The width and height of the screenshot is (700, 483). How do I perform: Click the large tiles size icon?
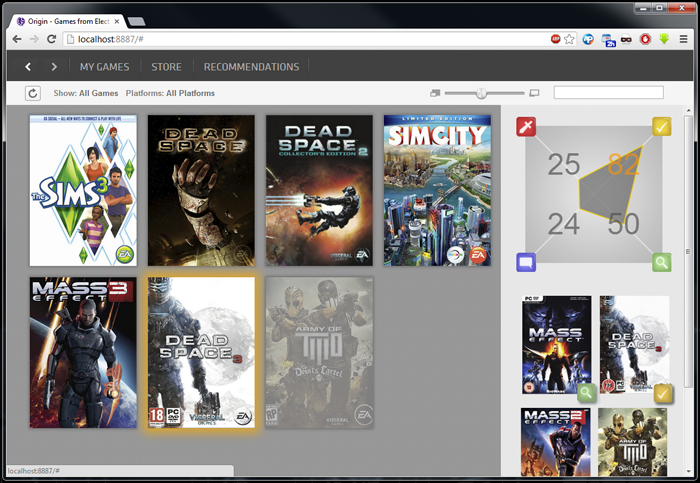click(534, 93)
